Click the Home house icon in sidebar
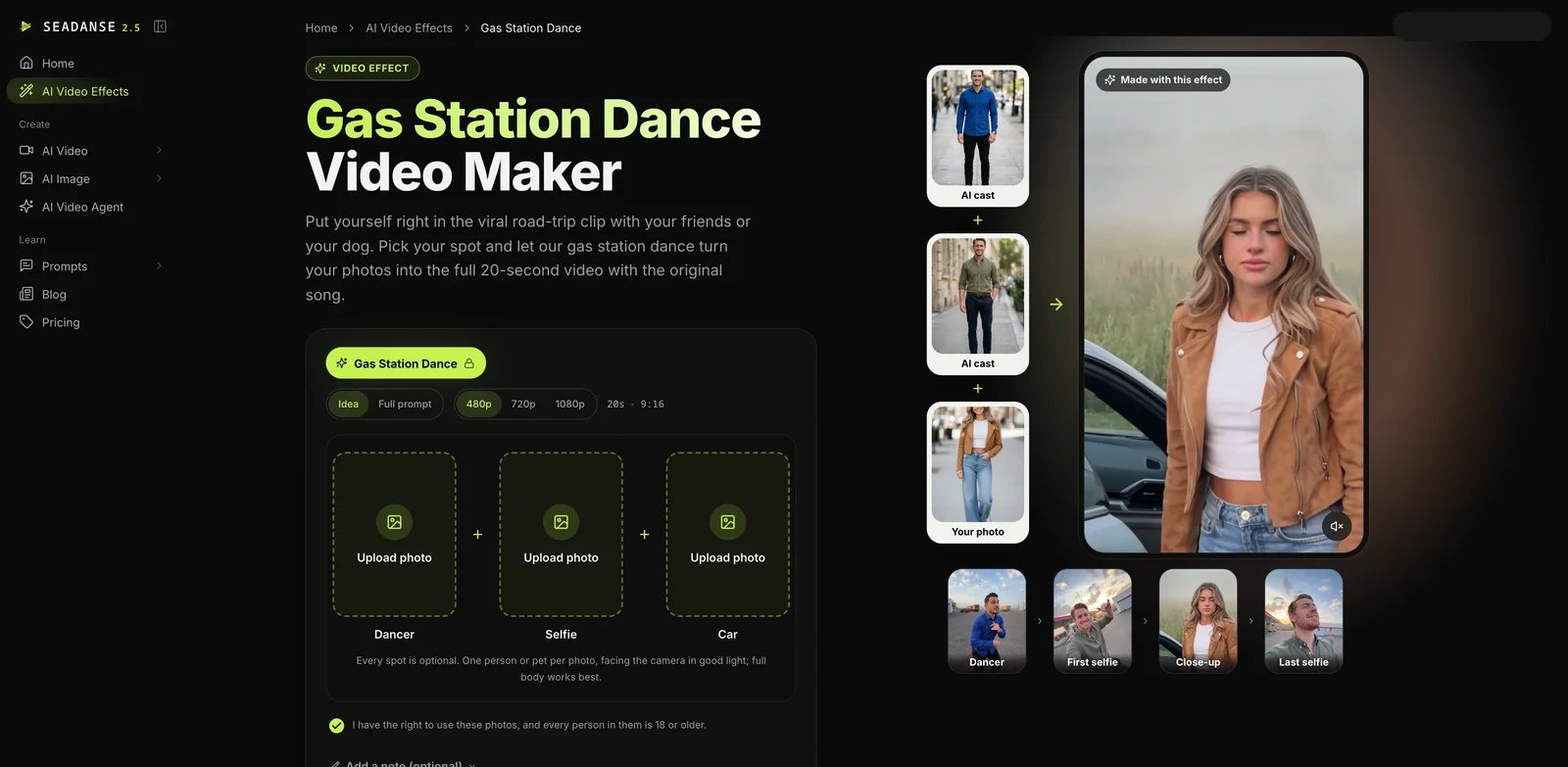The height and width of the screenshot is (767, 1568). (26, 63)
